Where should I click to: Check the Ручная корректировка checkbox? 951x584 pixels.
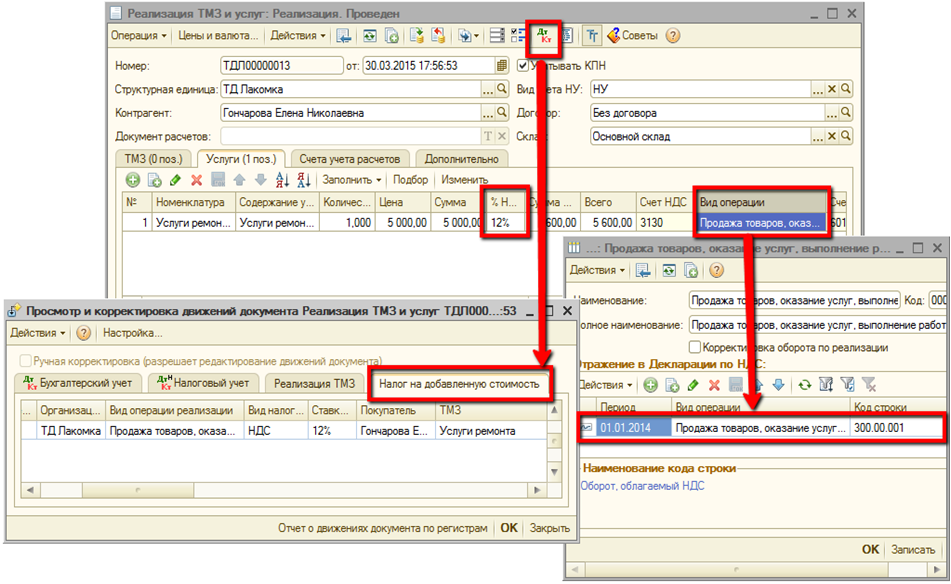(25, 361)
